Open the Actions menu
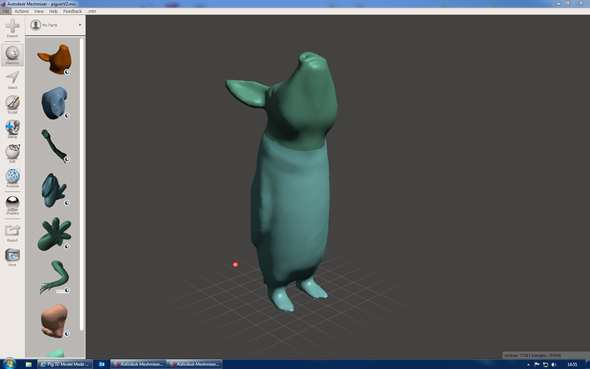Viewport: 590px width, 369px height. 21,11
